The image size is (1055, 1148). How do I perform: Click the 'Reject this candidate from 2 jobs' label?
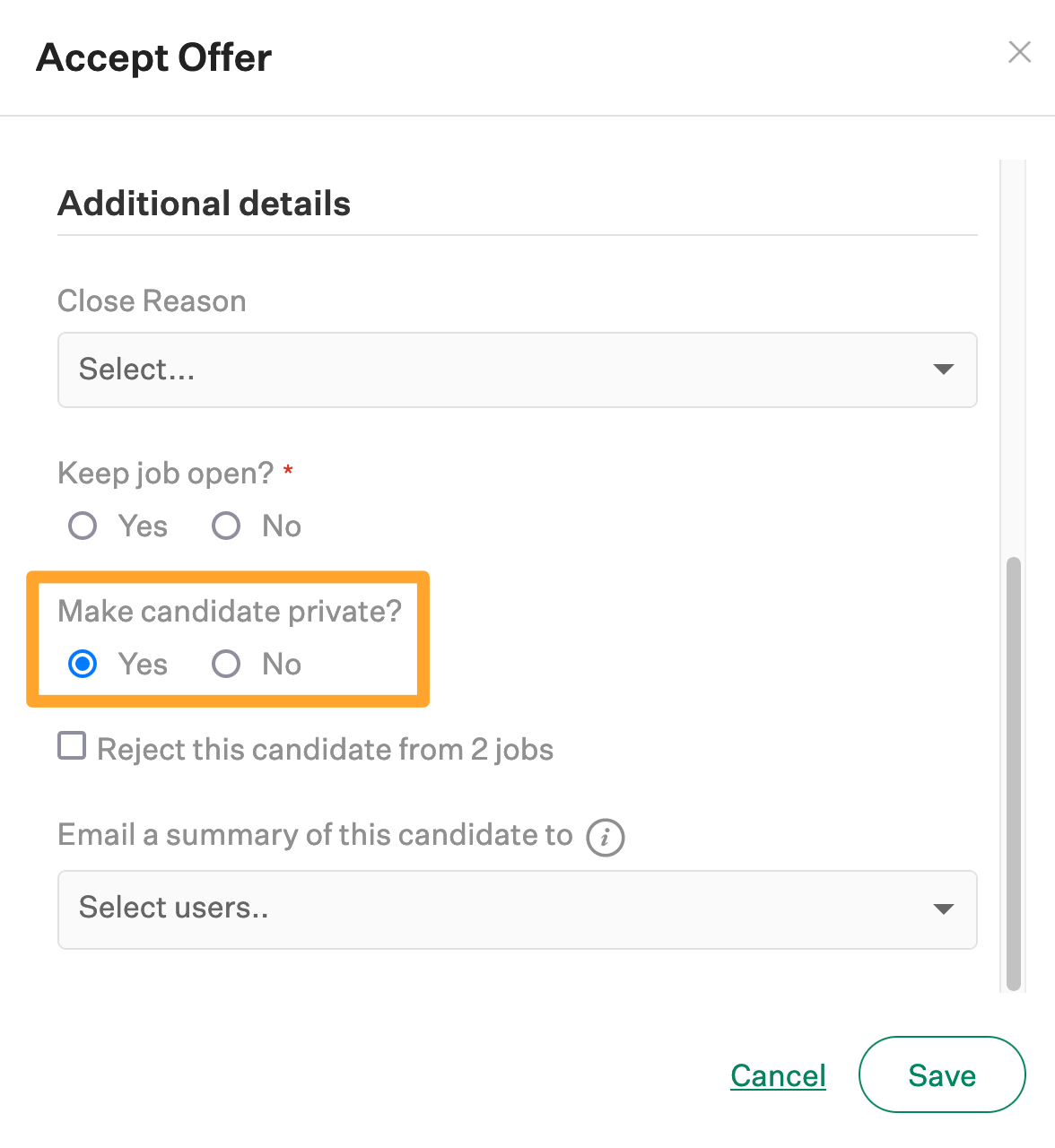[x=325, y=749]
